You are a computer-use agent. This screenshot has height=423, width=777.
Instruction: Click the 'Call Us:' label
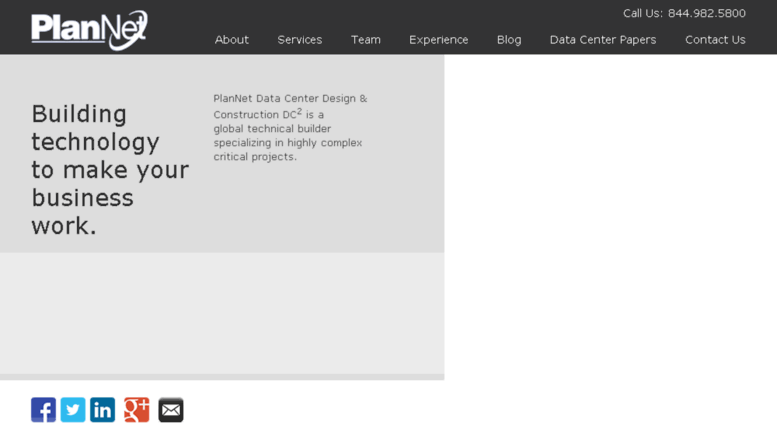(643, 13)
